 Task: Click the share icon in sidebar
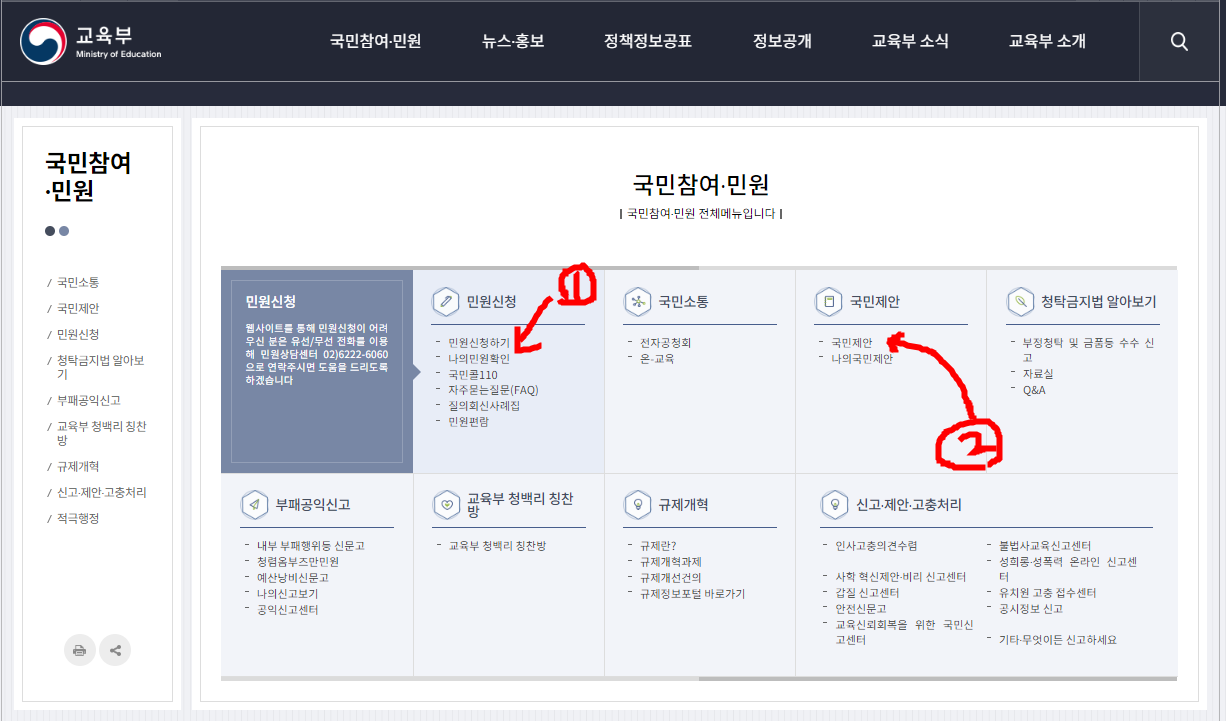[115, 650]
